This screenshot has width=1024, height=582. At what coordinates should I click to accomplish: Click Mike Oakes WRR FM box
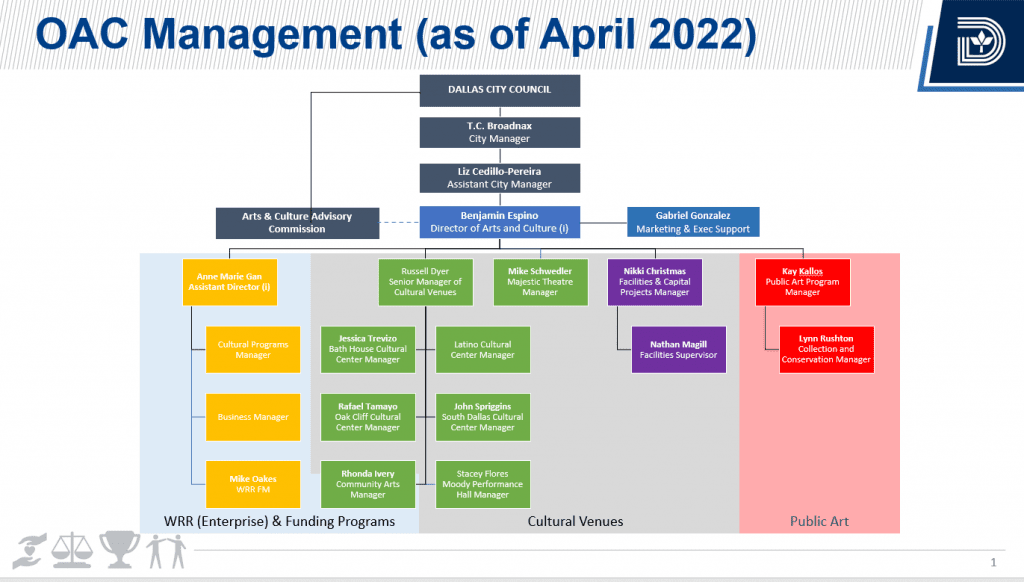pos(253,484)
